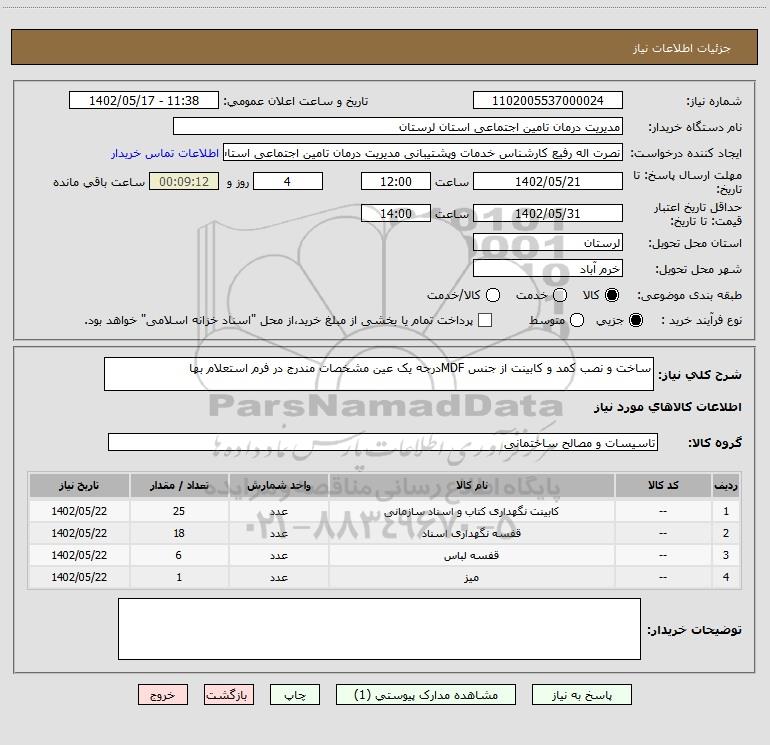The height and width of the screenshot is (745, 770).
Task: Select the جزیی purchase type radio
Action: tap(635, 320)
